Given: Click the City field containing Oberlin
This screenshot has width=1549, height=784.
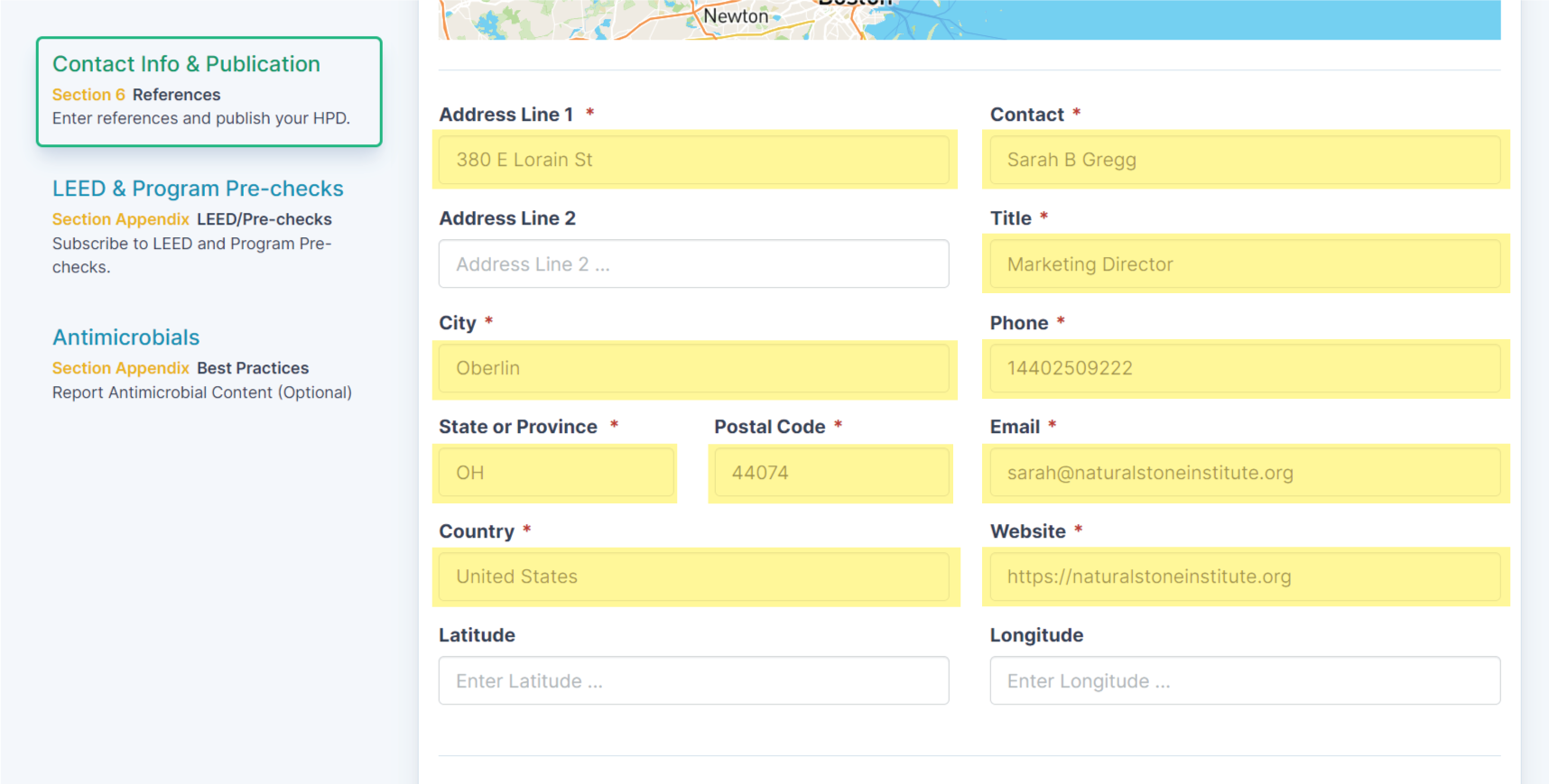Looking at the screenshot, I should [x=693, y=368].
